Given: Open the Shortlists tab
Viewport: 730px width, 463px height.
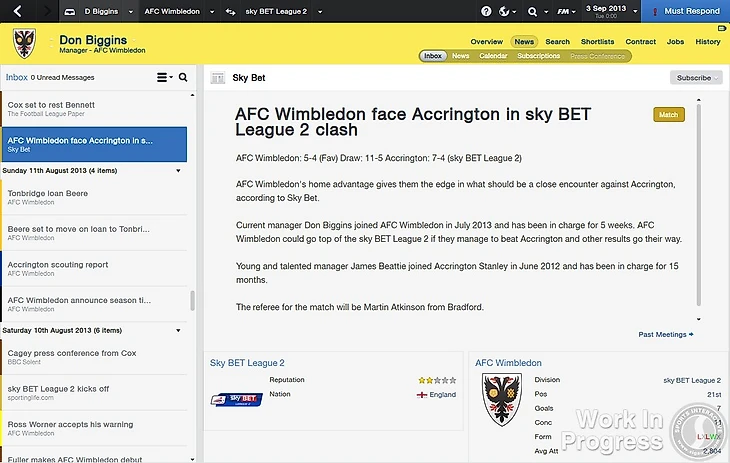Looking at the screenshot, I should click(x=597, y=42).
